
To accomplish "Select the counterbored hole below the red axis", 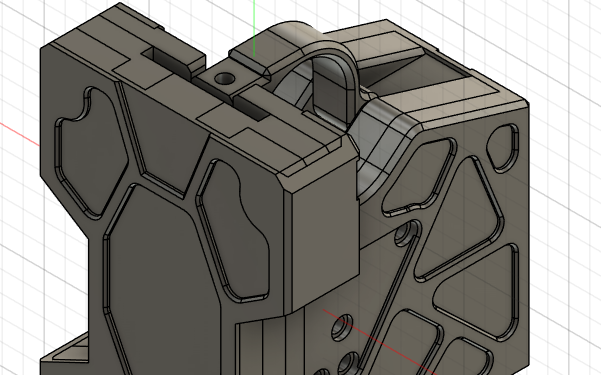I will point(343,327).
